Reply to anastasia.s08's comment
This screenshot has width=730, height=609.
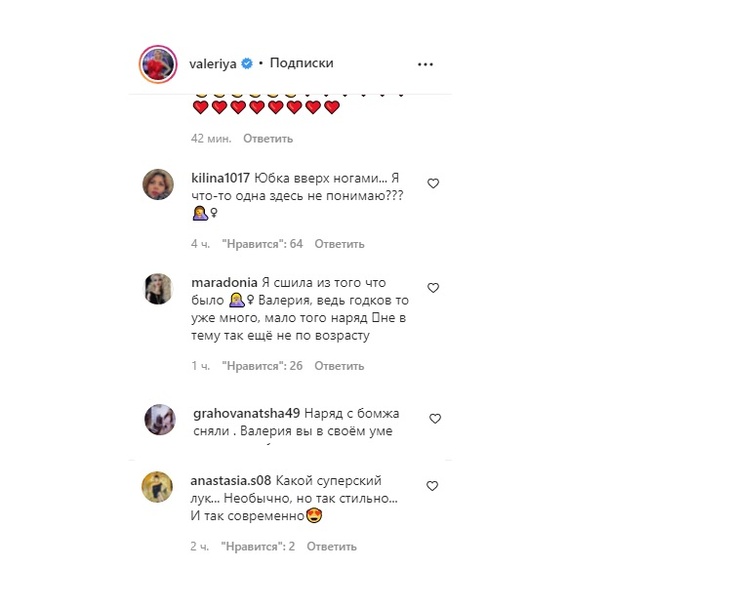331,547
